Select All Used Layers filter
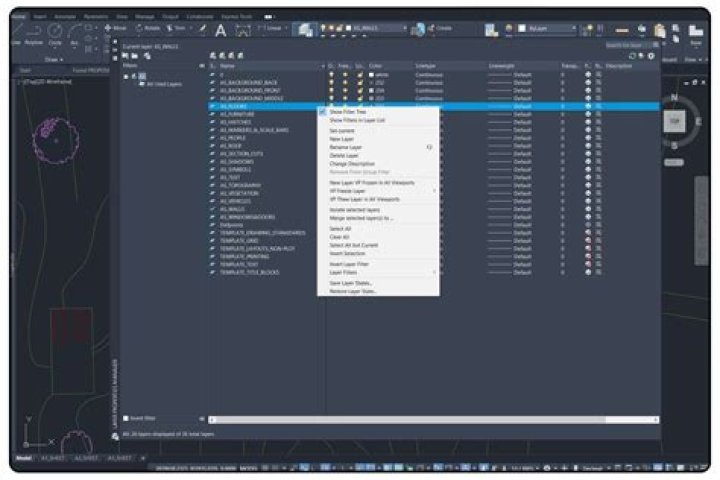 pyautogui.click(x=161, y=84)
